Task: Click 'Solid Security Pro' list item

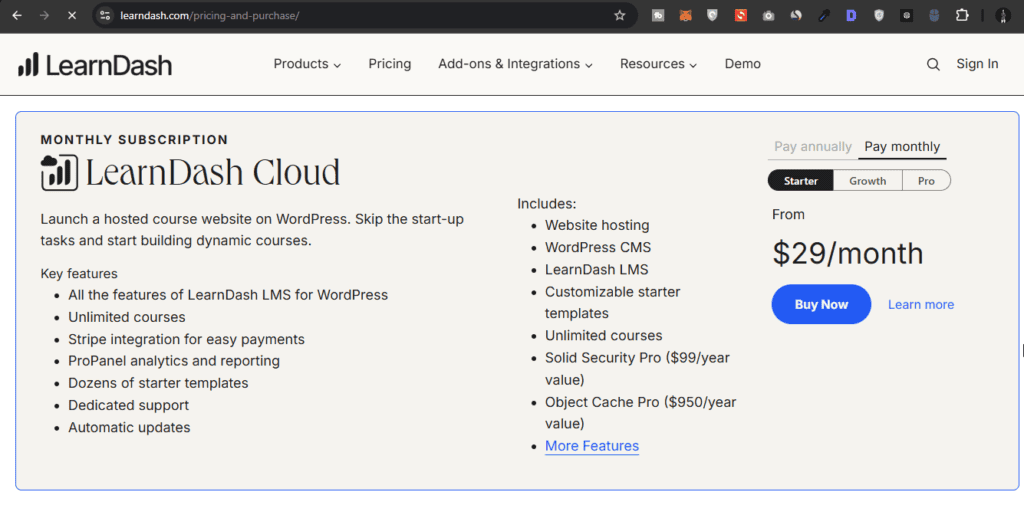Action: coord(637,368)
